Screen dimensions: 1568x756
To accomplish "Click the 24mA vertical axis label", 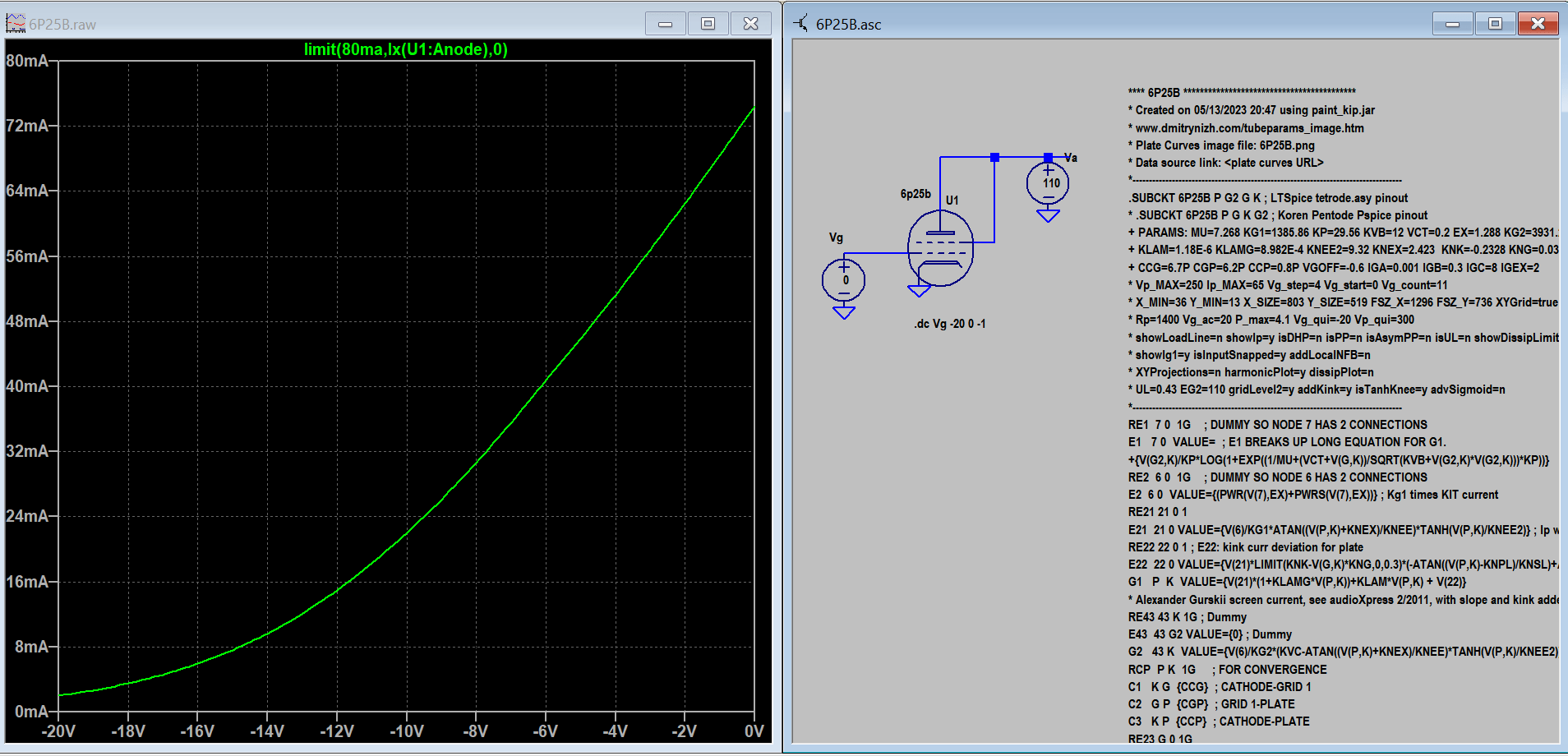I will 27,516.
